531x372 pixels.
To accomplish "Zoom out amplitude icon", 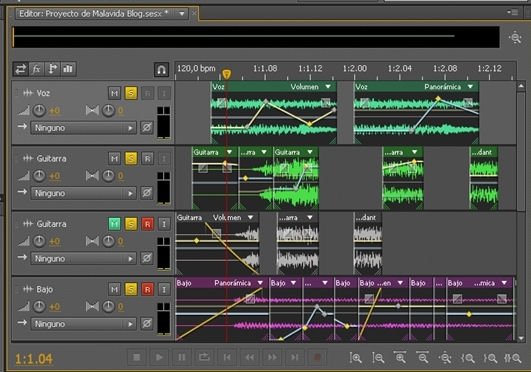I will coord(378,357).
